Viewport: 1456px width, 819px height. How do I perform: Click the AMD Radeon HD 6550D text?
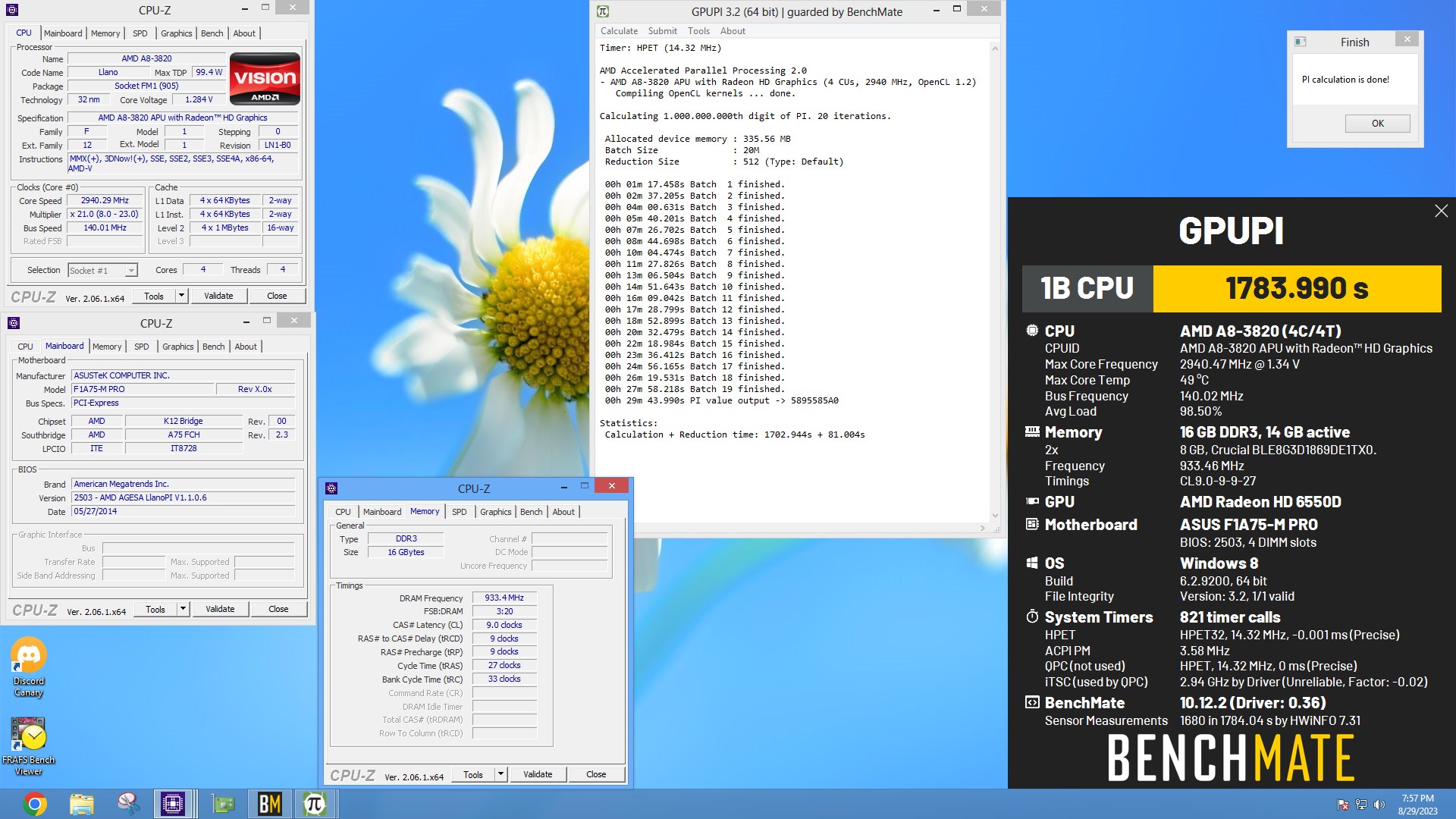click(x=1260, y=502)
